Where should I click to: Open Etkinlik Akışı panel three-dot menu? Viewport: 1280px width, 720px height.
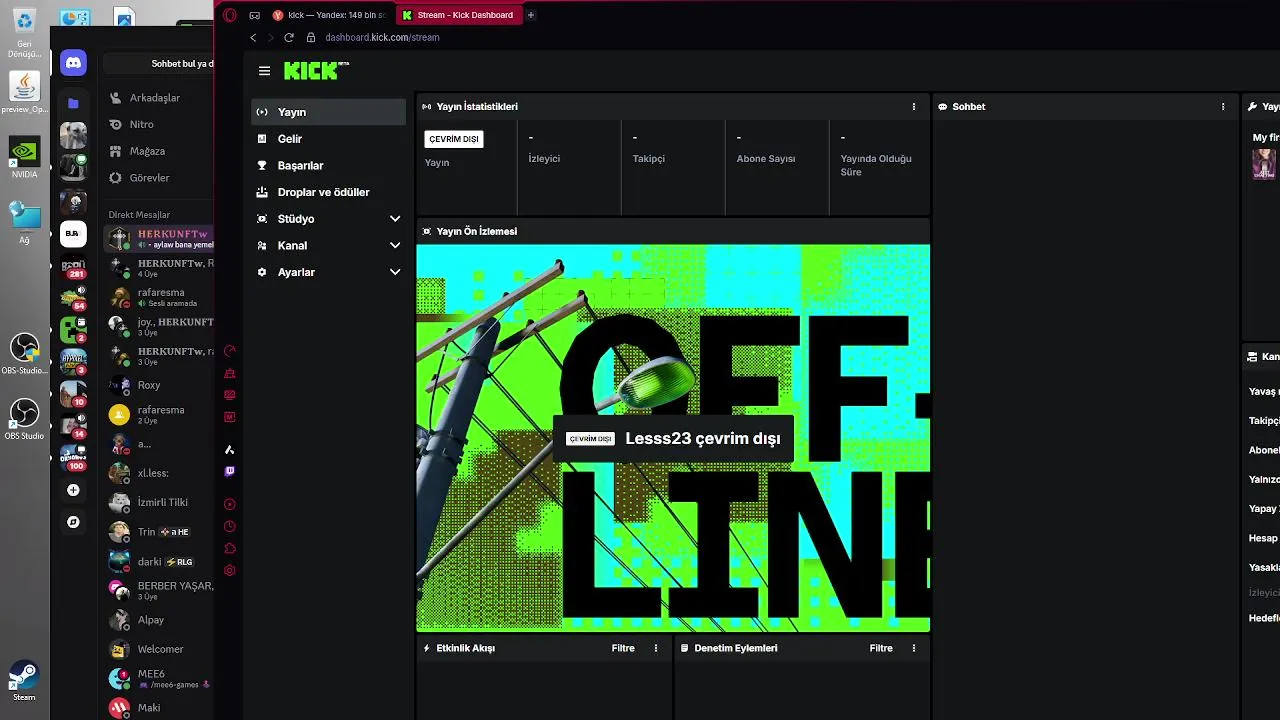[656, 648]
